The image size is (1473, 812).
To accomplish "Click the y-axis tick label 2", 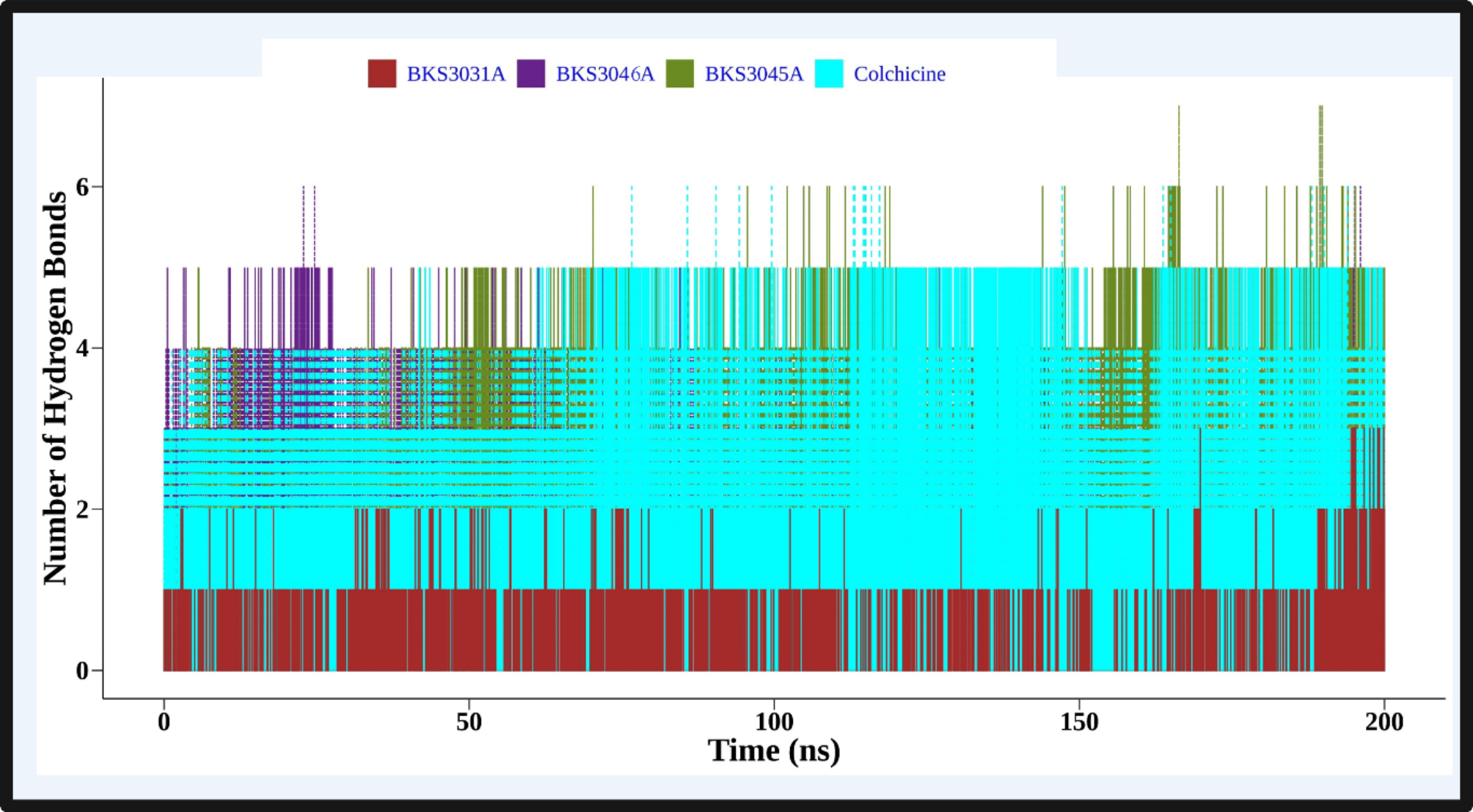I will point(81,509).
